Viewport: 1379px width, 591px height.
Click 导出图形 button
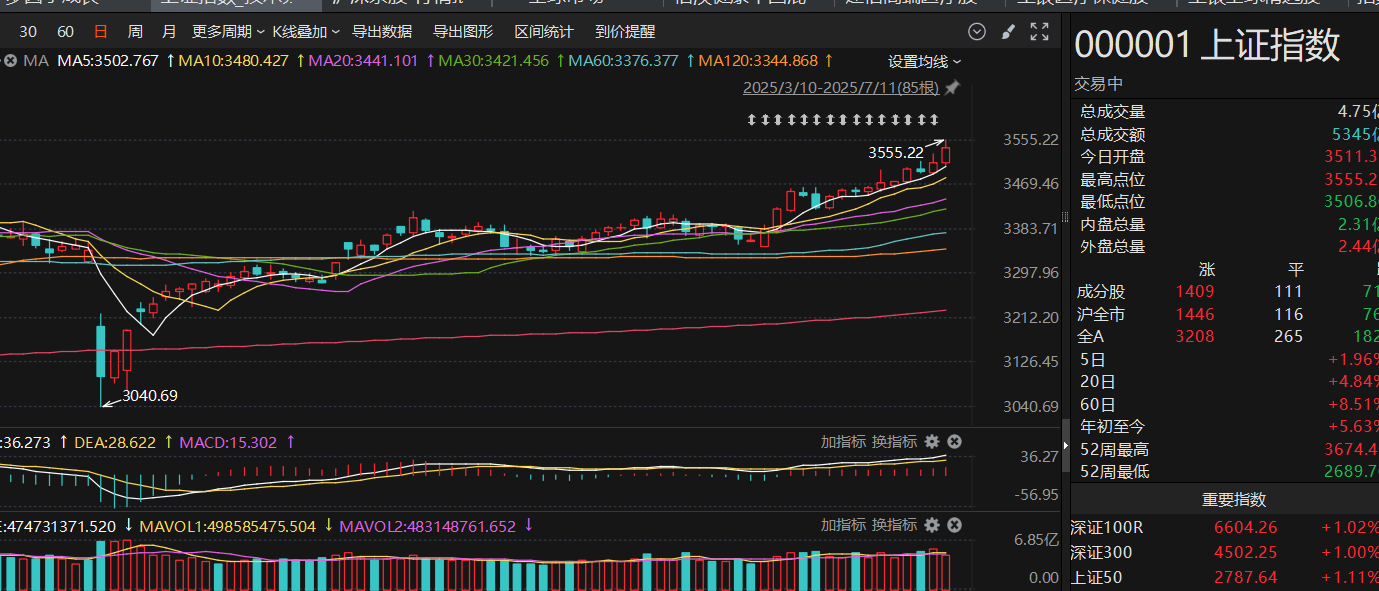tap(463, 31)
